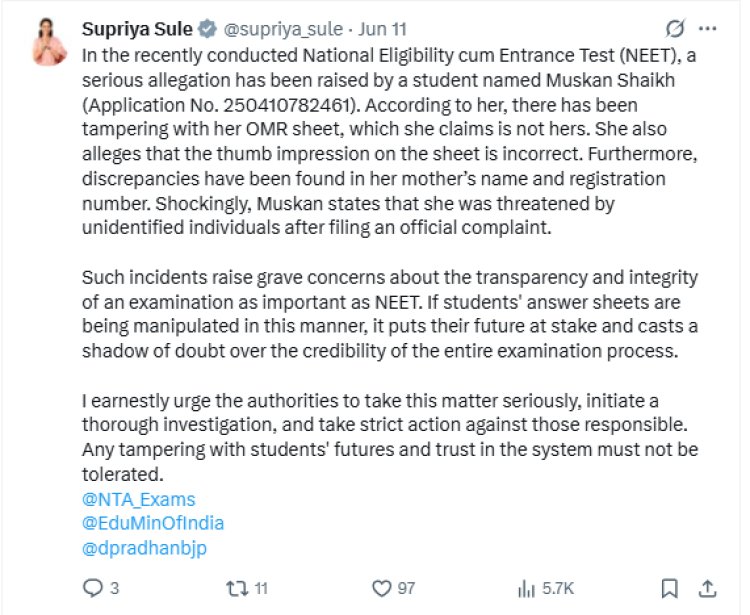This screenshot has height=615, width=750.
Task: Bookmark this post
Action: tap(671, 587)
